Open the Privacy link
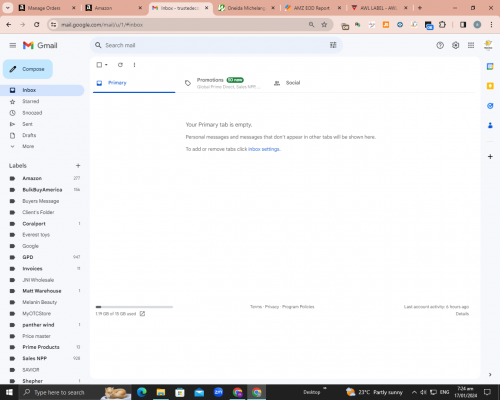This screenshot has height=400, width=500. (272, 307)
